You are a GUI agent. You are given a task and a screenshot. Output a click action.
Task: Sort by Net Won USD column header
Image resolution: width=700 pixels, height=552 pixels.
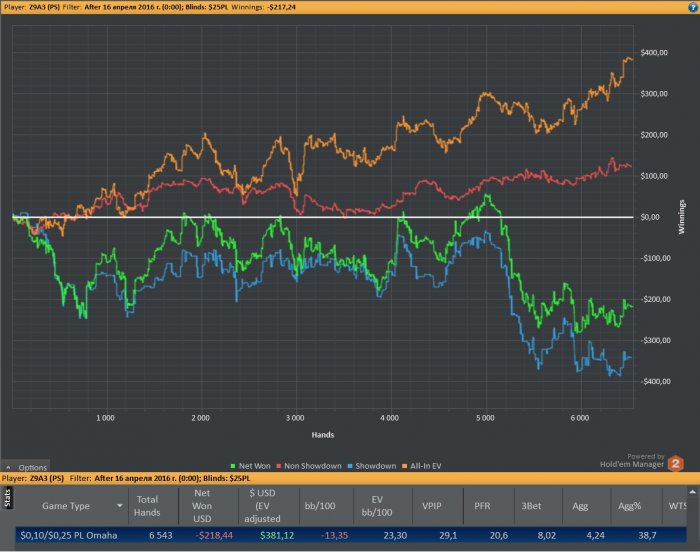point(202,506)
